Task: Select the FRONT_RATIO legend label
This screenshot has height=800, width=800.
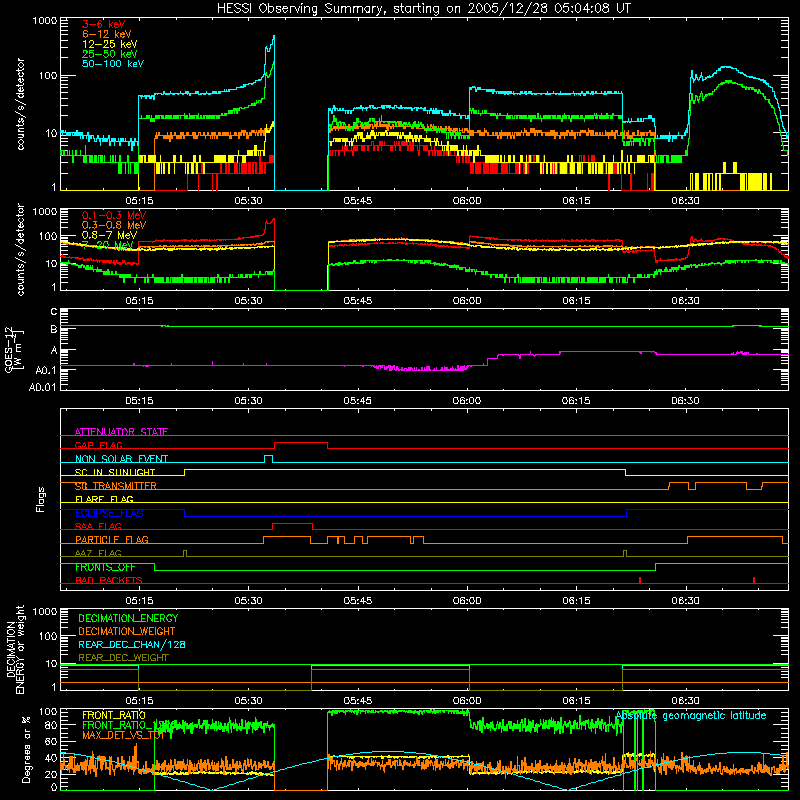Action: point(114,715)
